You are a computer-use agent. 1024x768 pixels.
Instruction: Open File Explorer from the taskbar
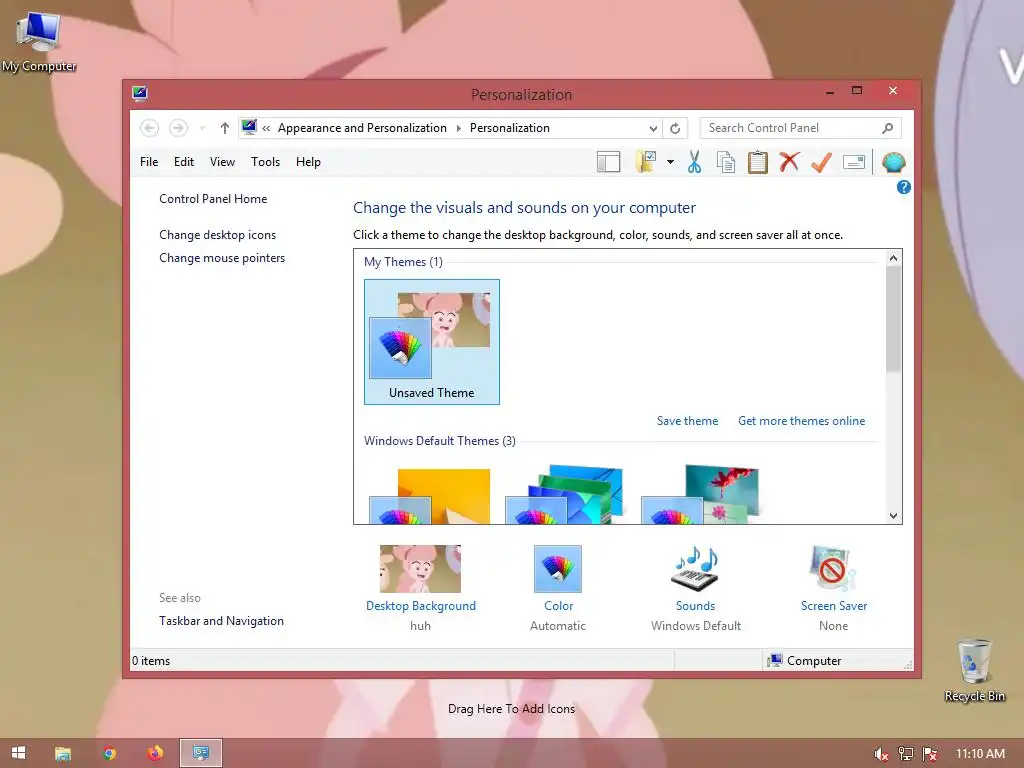63,753
